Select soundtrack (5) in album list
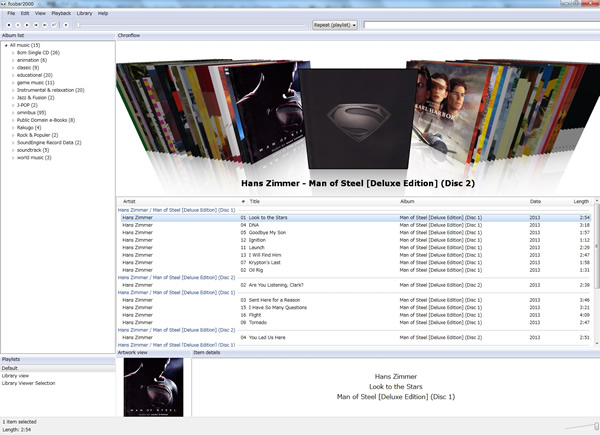 coord(33,150)
